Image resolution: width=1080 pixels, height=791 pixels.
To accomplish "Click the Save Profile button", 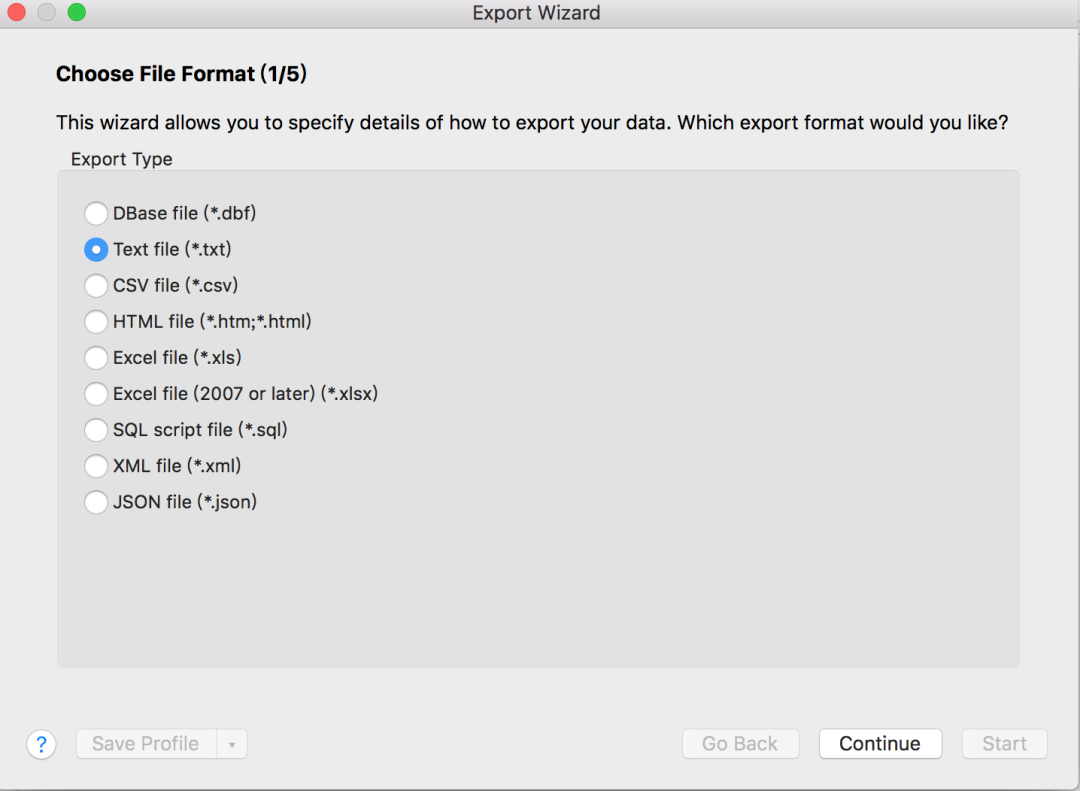I will coord(146,744).
